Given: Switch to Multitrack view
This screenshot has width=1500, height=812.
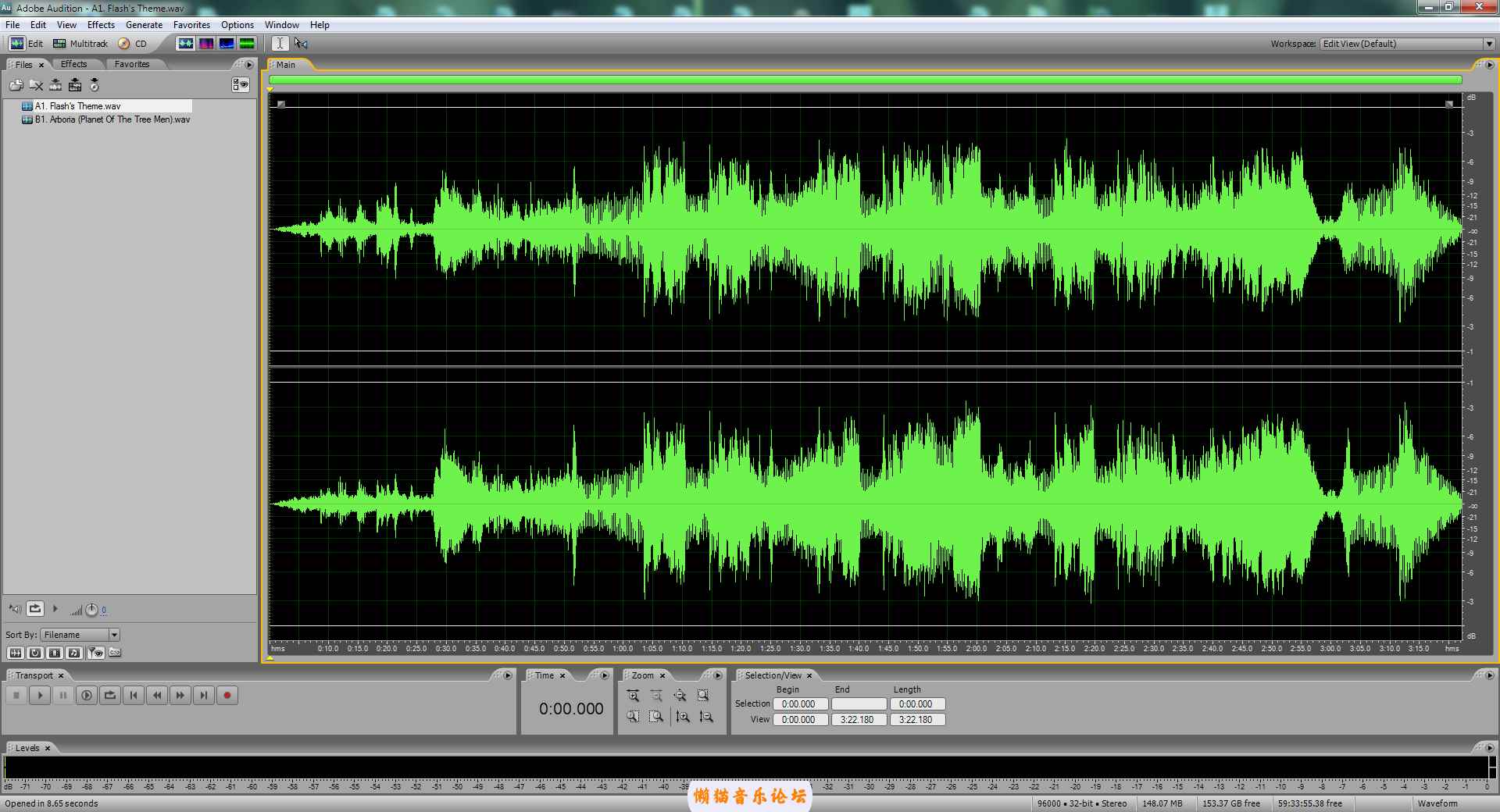Looking at the screenshot, I should pos(80,44).
